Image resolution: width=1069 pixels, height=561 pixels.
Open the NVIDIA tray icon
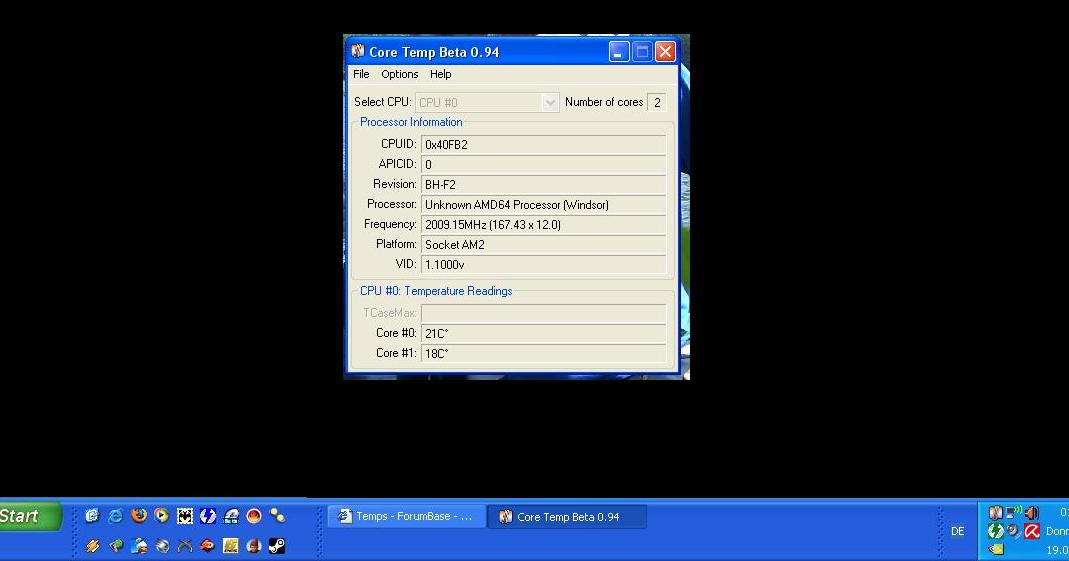996,549
